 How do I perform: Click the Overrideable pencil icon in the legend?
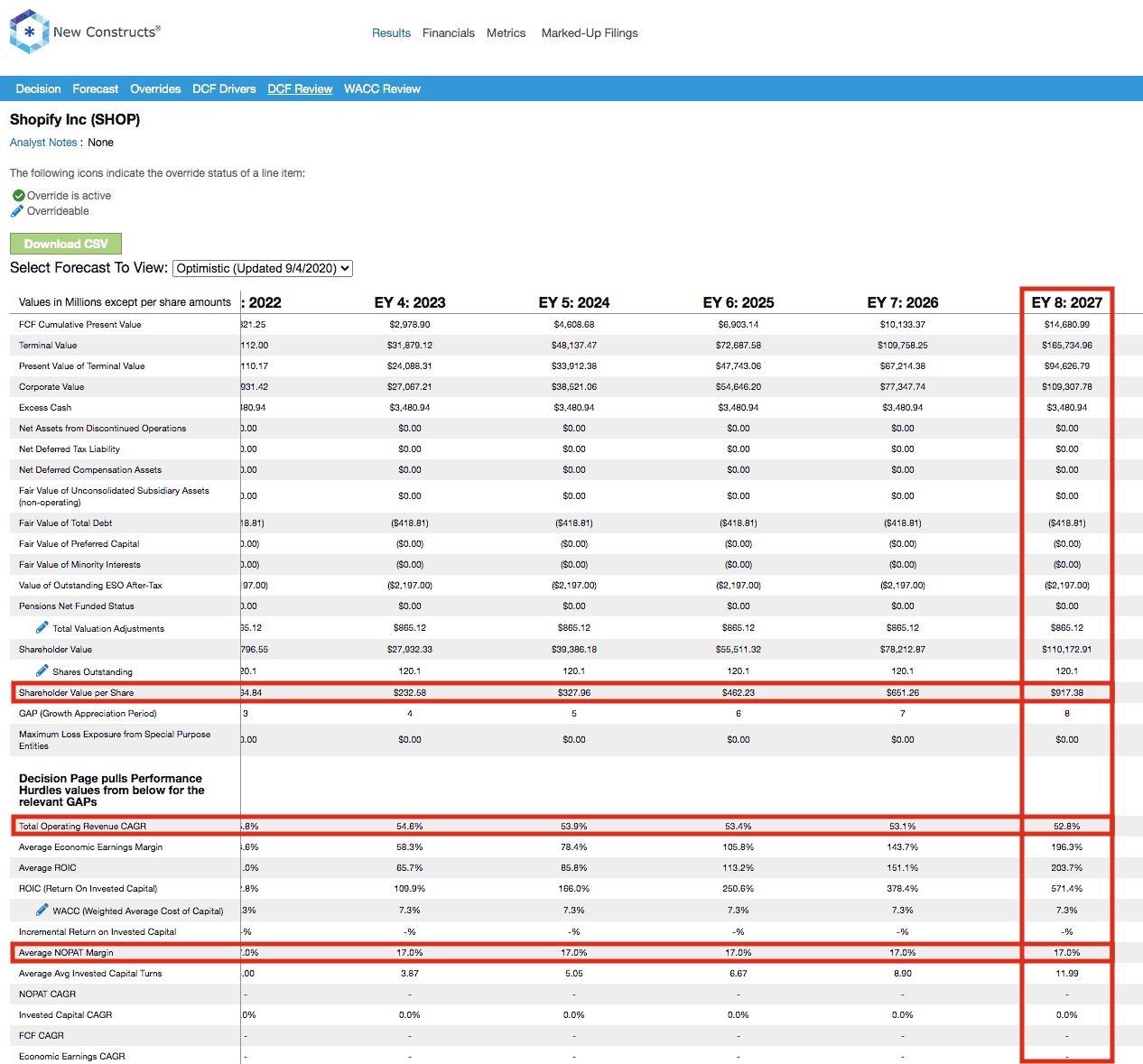click(x=17, y=211)
